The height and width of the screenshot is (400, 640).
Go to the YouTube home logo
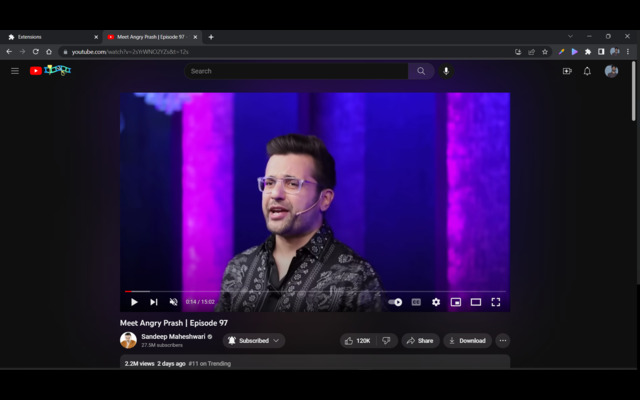50,70
